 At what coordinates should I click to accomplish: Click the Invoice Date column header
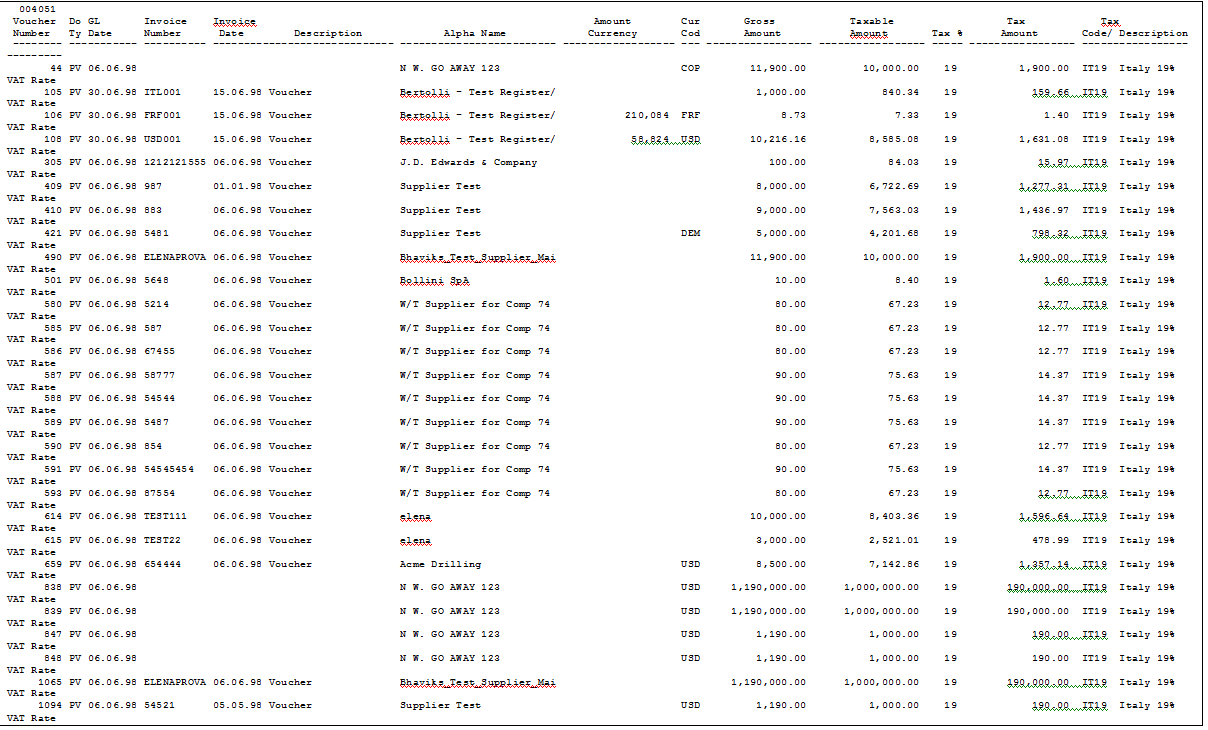coord(234,27)
